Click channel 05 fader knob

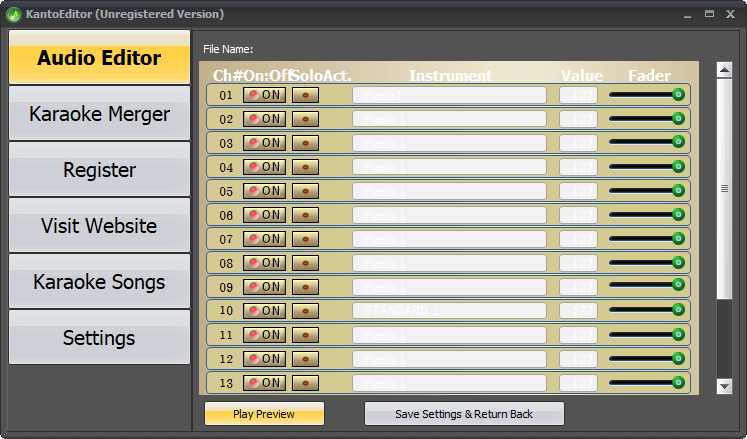click(678, 190)
